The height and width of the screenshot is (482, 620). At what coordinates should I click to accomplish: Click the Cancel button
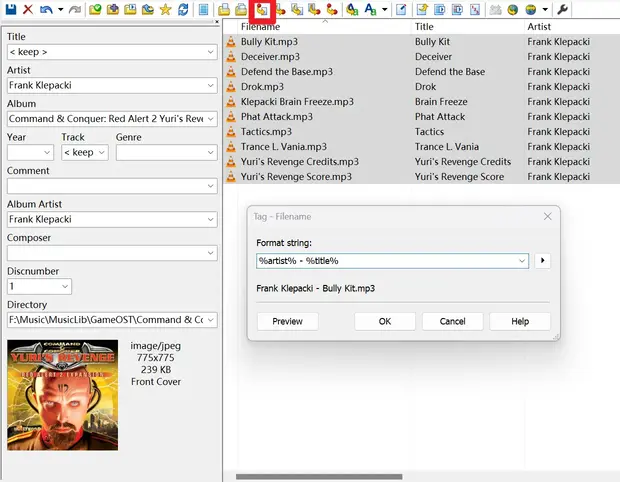pyautogui.click(x=452, y=321)
